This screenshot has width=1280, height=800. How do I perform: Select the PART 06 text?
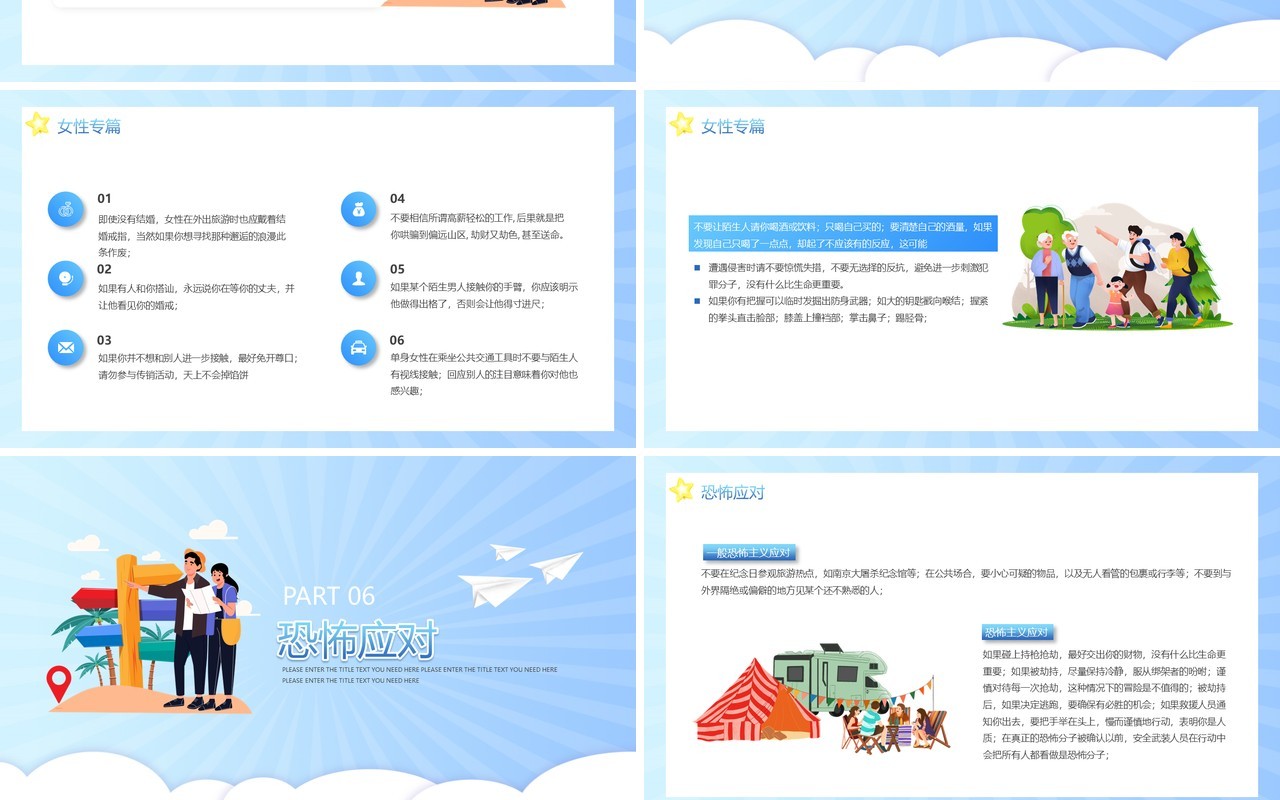point(329,596)
